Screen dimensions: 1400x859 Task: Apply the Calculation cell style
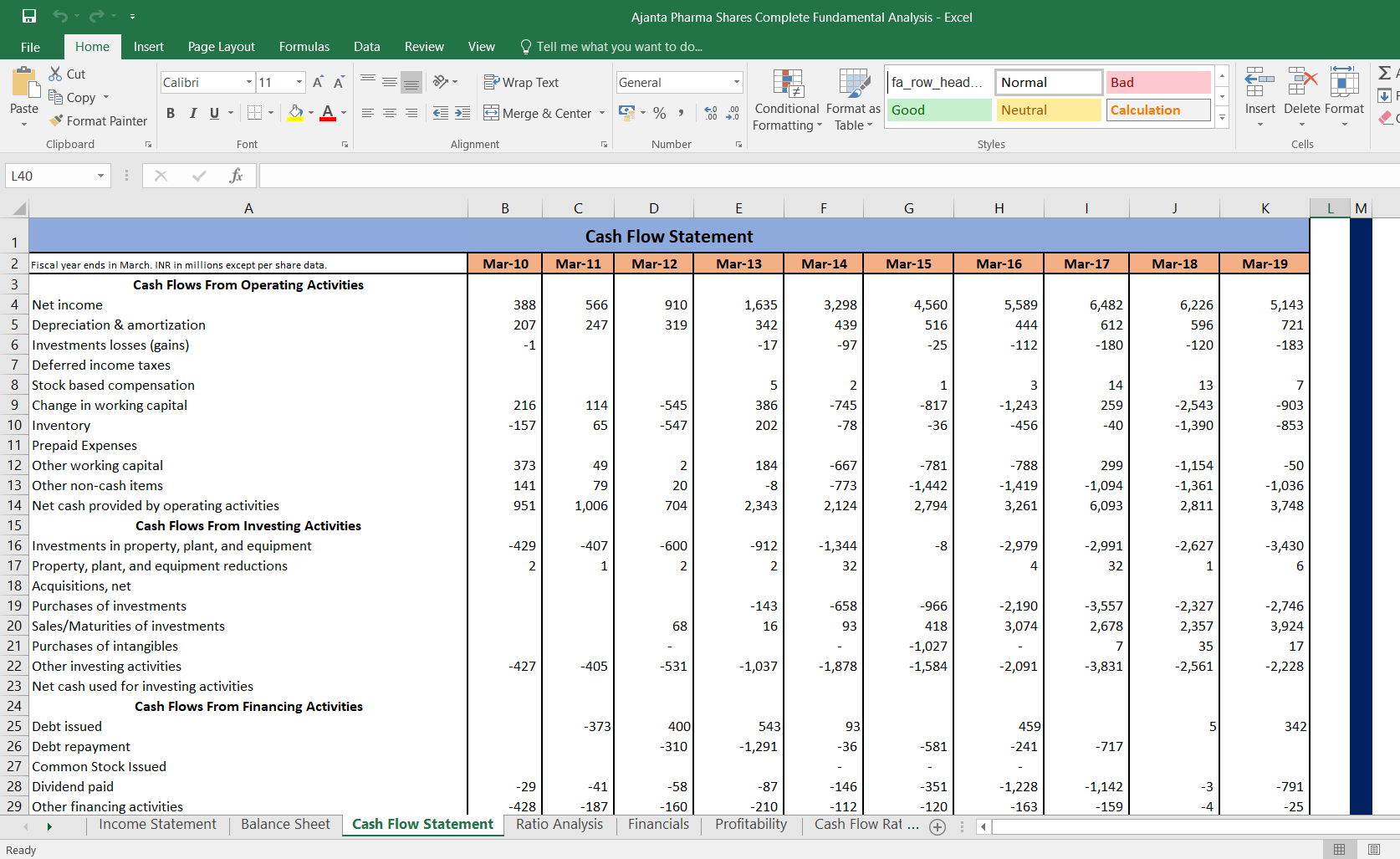click(1158, 110)
